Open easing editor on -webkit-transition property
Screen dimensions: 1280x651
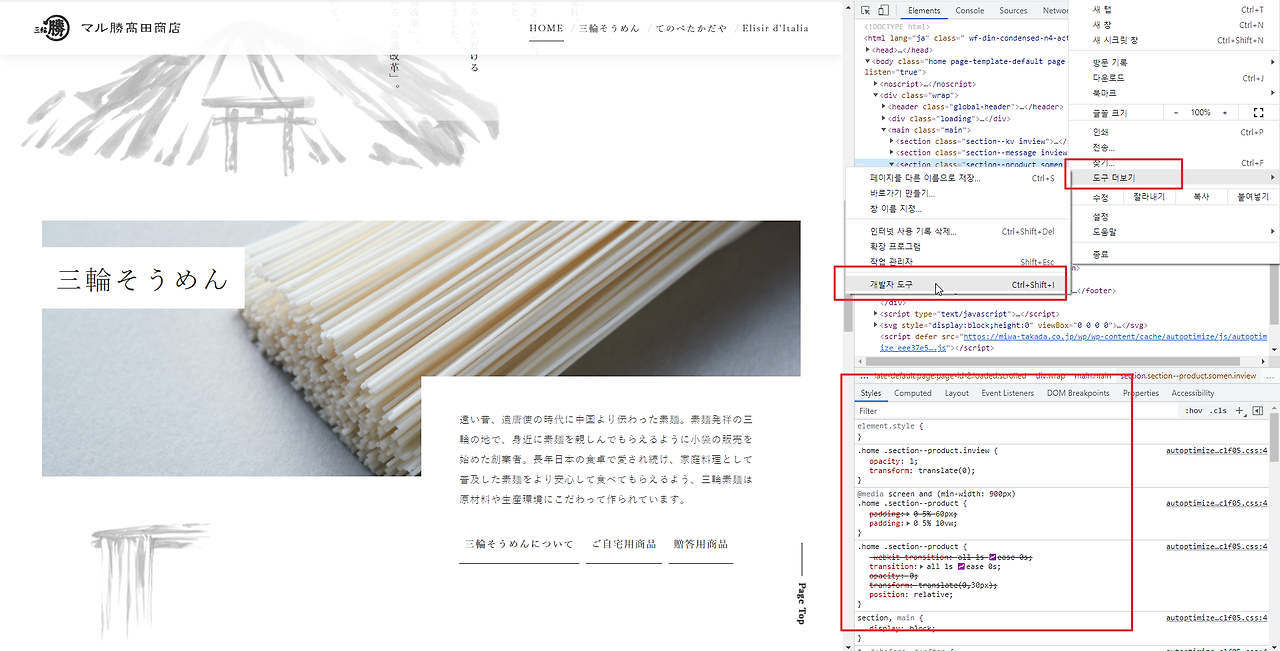[x=991, y=557]
